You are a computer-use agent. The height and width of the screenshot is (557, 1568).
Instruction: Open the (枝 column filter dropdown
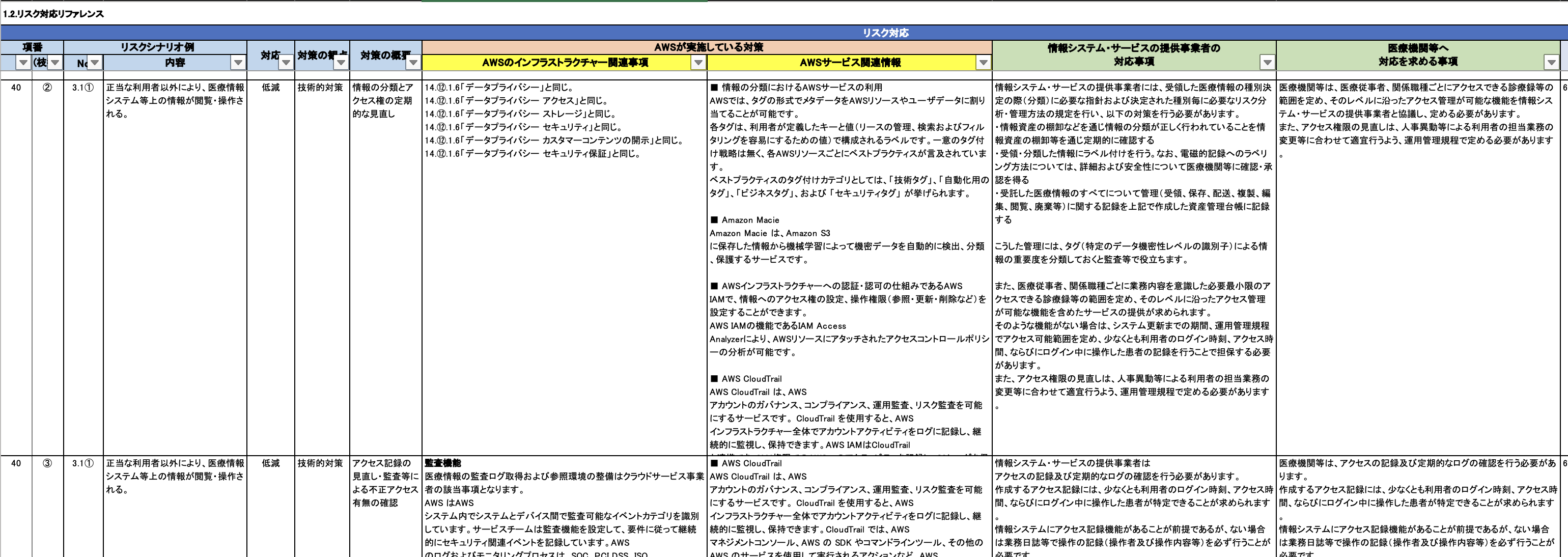[55, 63]
